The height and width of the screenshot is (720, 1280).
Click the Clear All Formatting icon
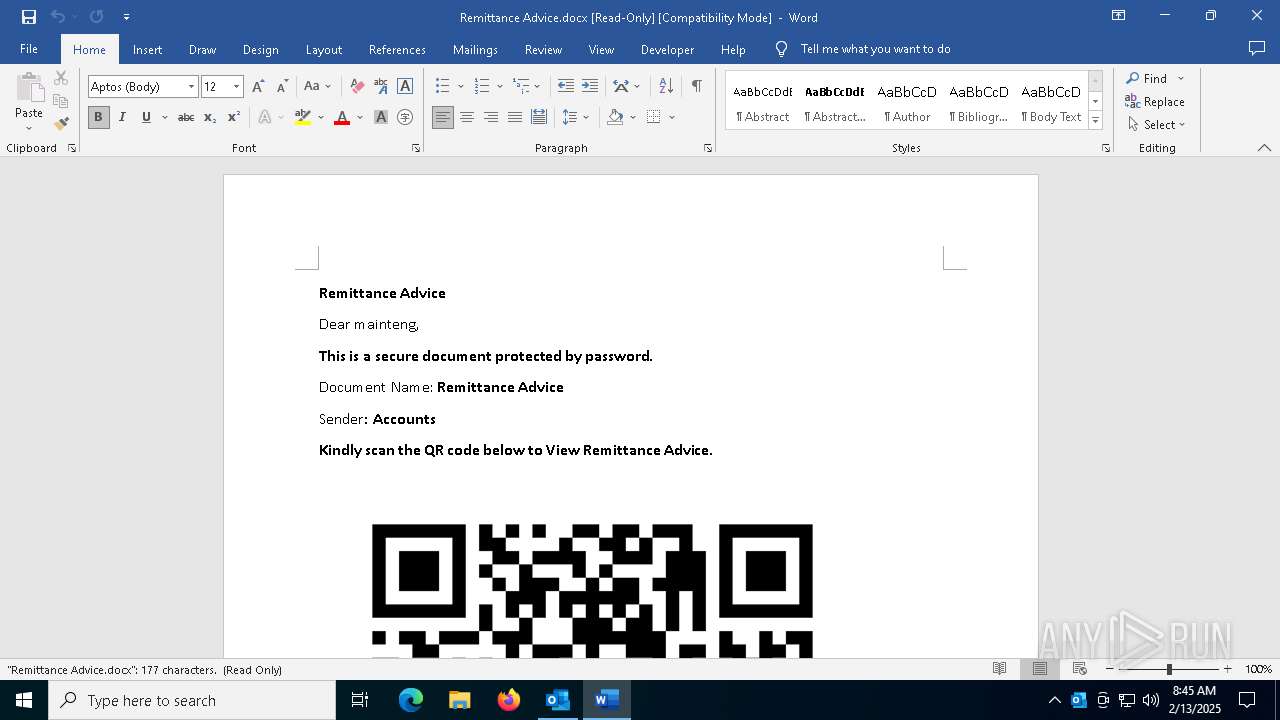[x=357, y=87]
